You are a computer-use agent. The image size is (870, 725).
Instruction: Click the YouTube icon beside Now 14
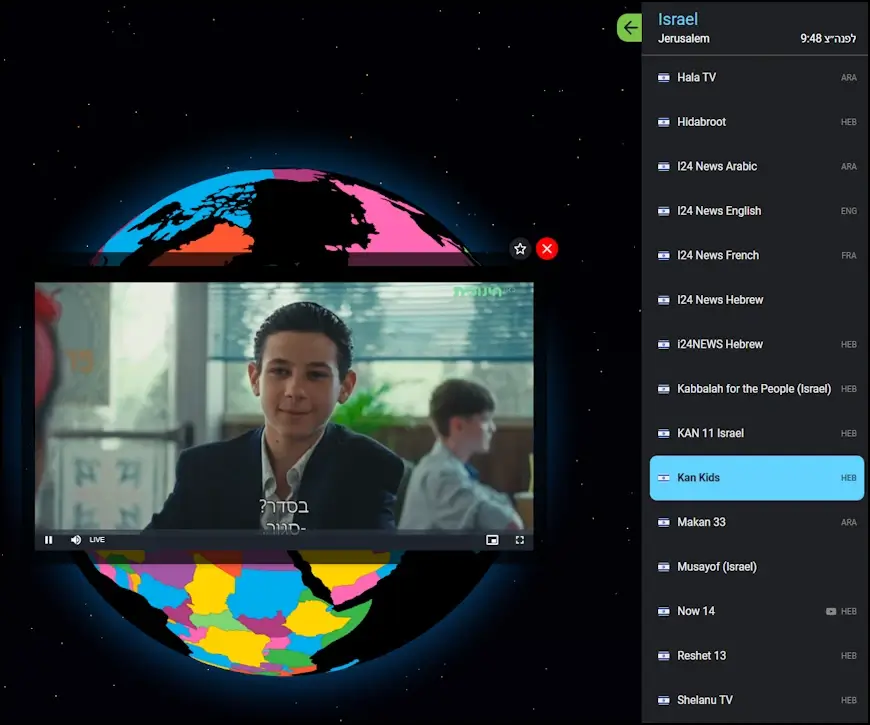tap(831, 611)
